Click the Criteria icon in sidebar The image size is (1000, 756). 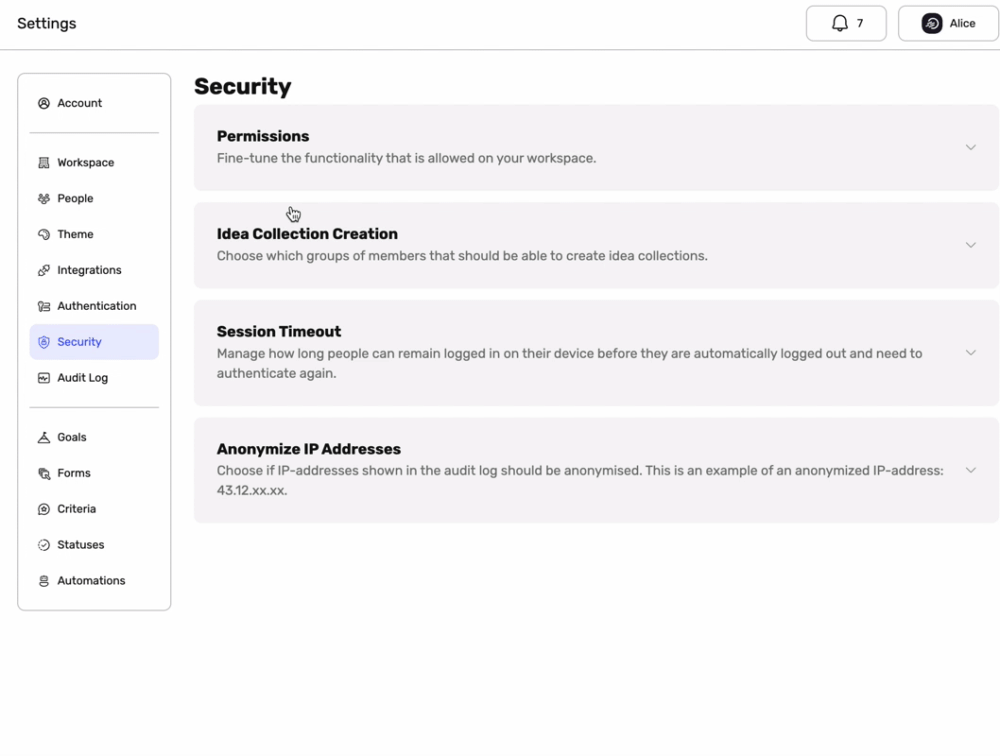pos(43,509)
